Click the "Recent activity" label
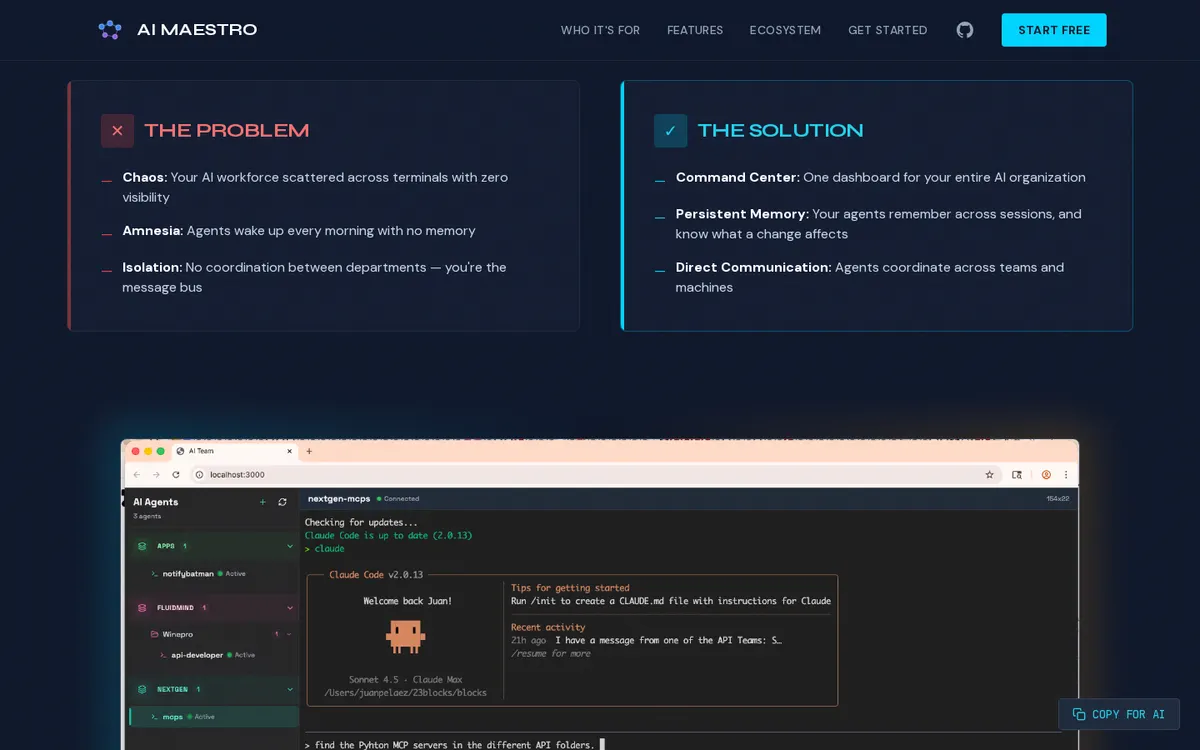This screenshot has height=750, width=1200. point(548,627)
